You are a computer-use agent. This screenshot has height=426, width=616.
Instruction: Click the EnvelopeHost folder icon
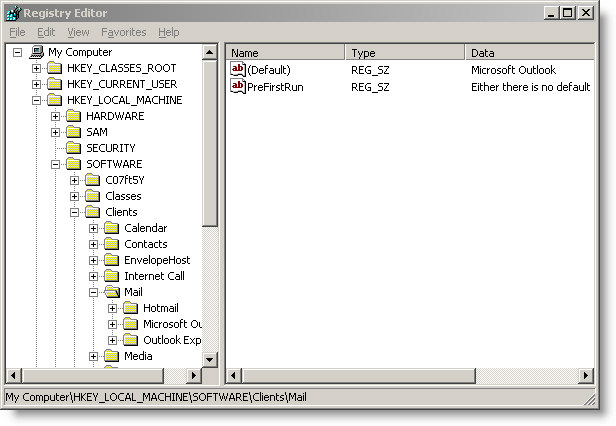112,260
